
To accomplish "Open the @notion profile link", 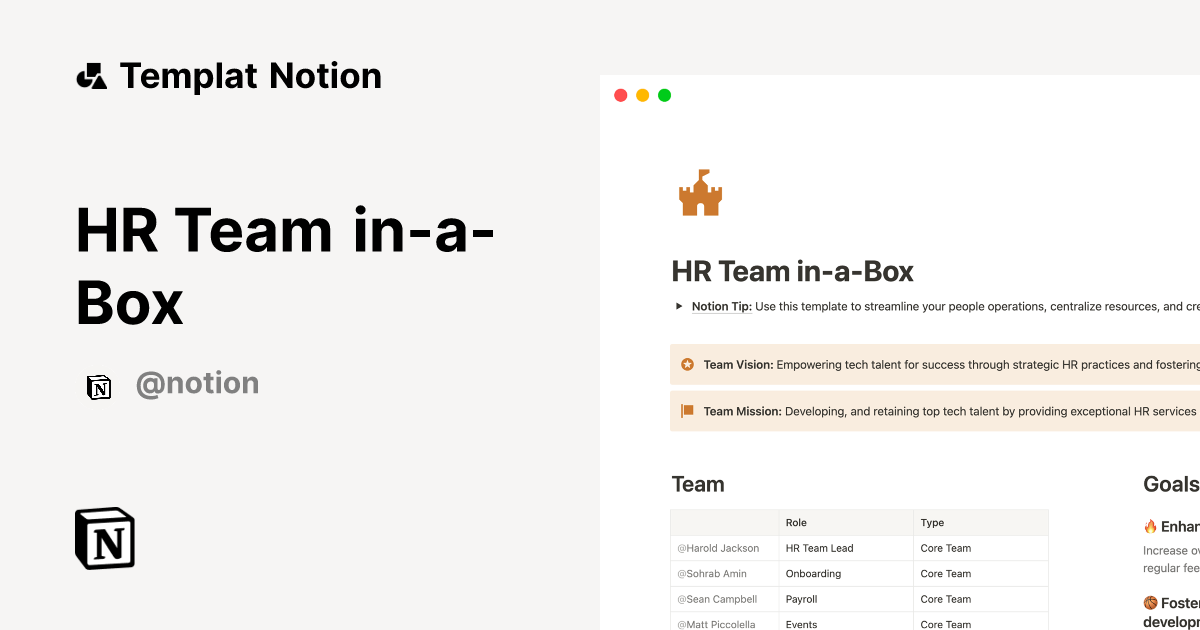I will pyautogui.click(x=198, y=384).
